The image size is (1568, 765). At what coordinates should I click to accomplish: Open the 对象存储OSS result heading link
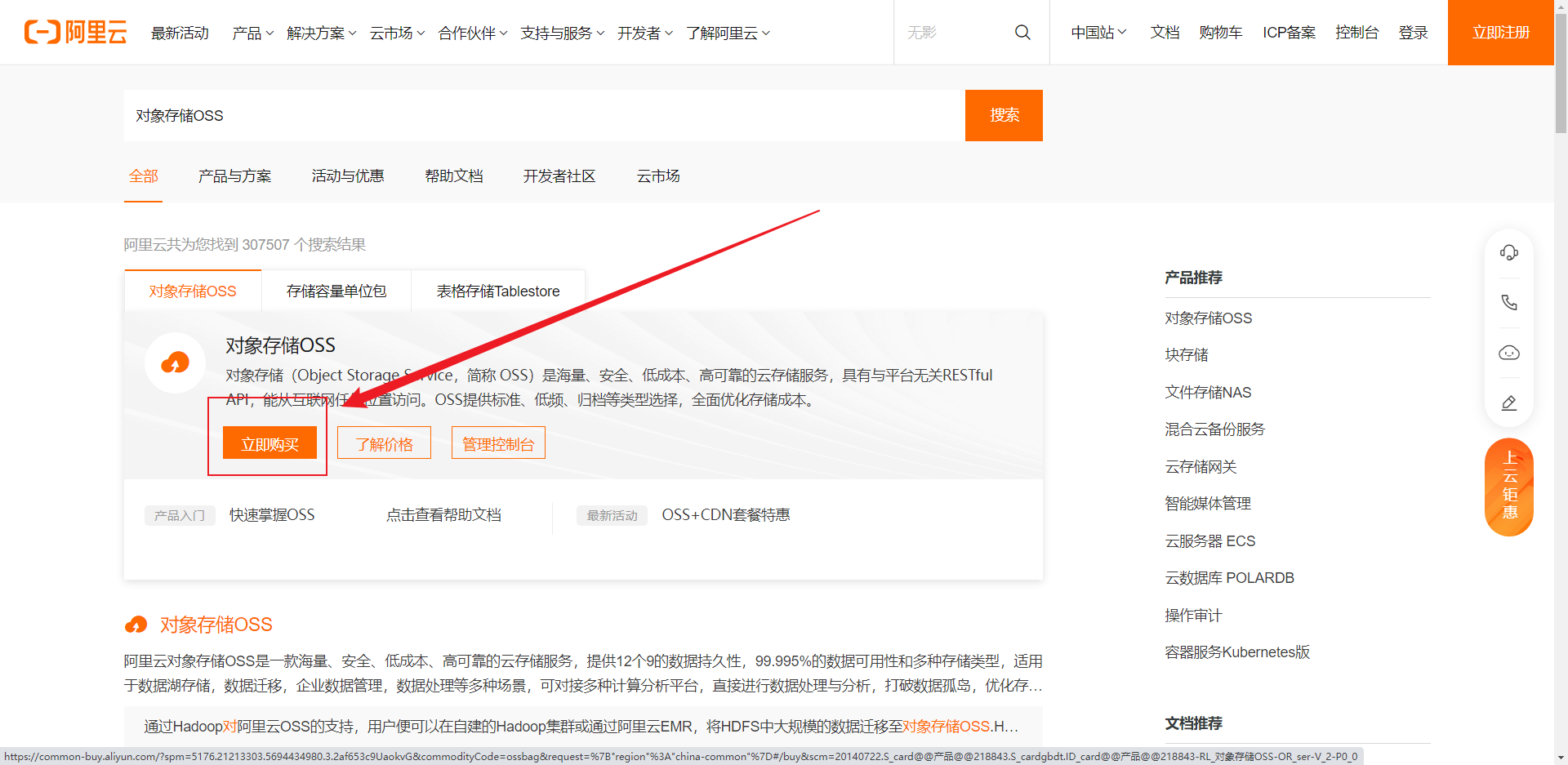(x=216, y=625)
